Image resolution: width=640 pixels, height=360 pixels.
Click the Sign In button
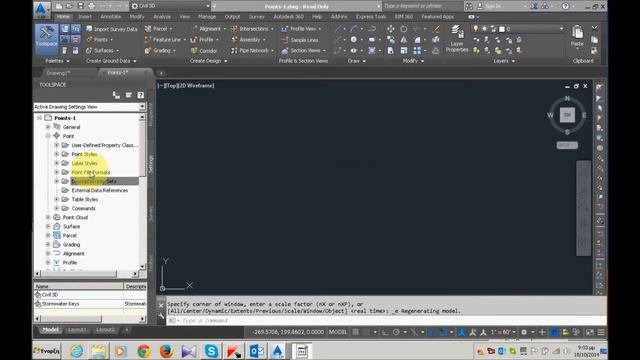tap(490, 6)
